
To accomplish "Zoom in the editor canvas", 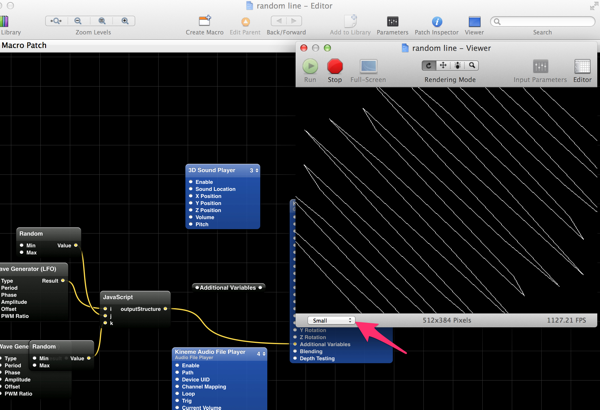I will (125, 21).
